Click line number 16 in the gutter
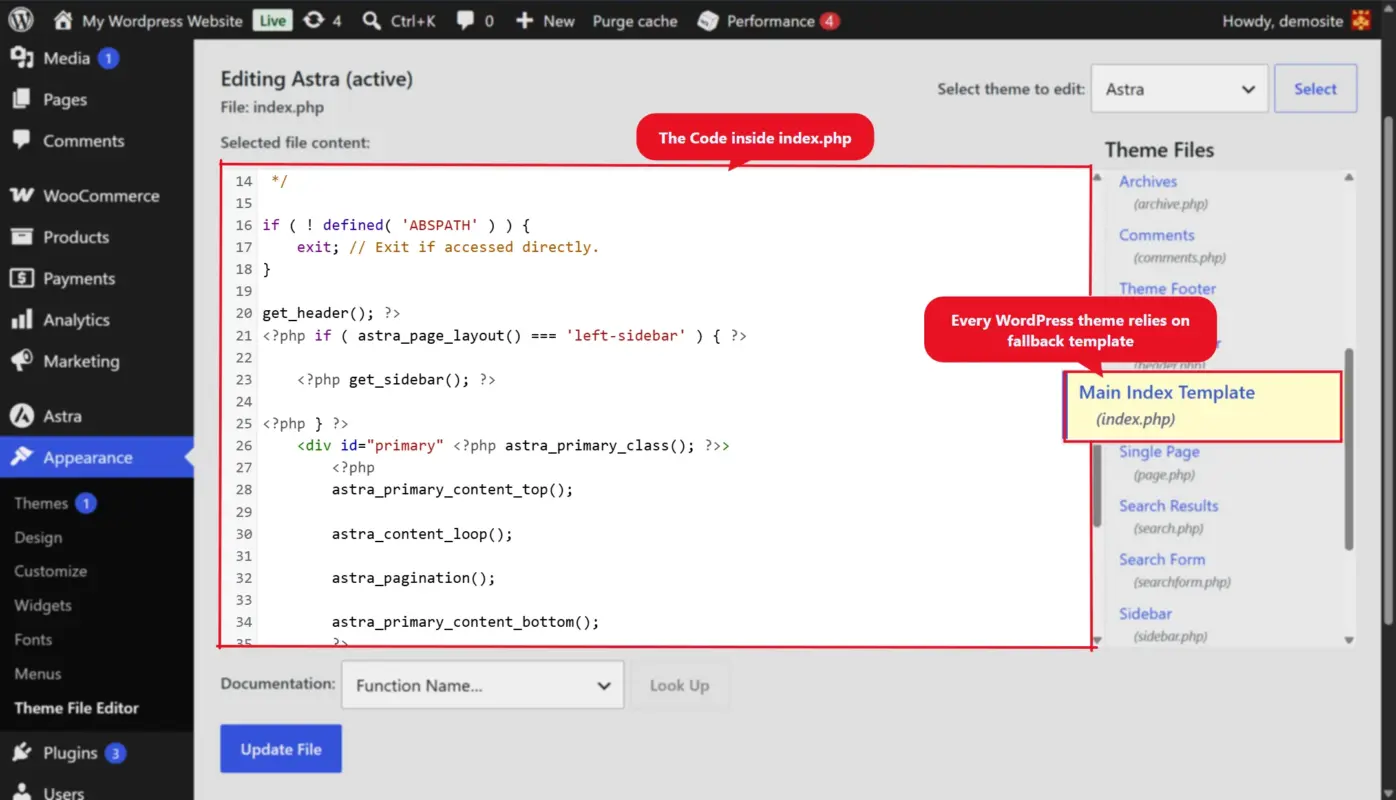Screen dimensions: 1396x800 (243, 225)
